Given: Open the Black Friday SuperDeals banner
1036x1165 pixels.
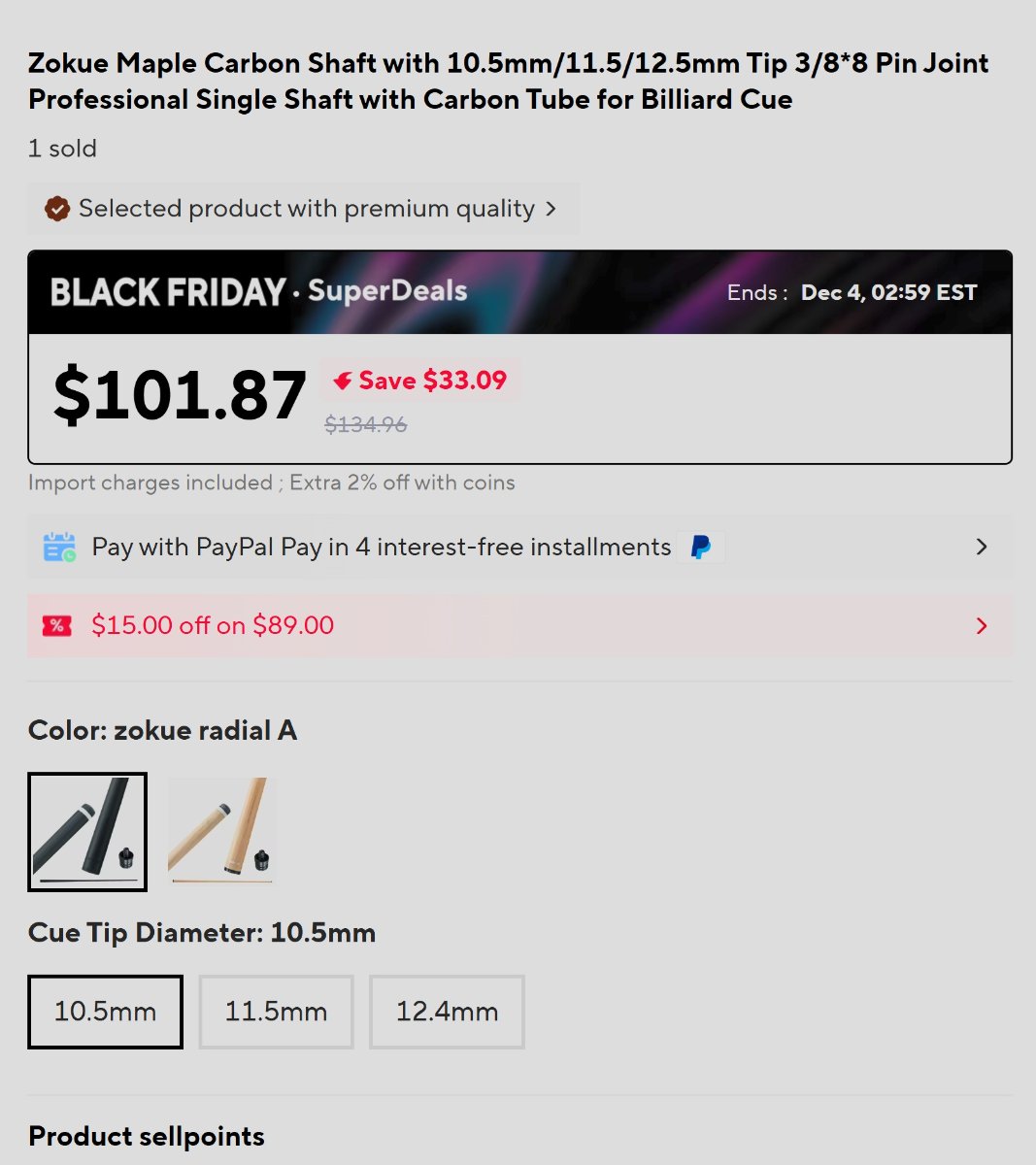Looking at the screenshot, I should coord(519,292).
